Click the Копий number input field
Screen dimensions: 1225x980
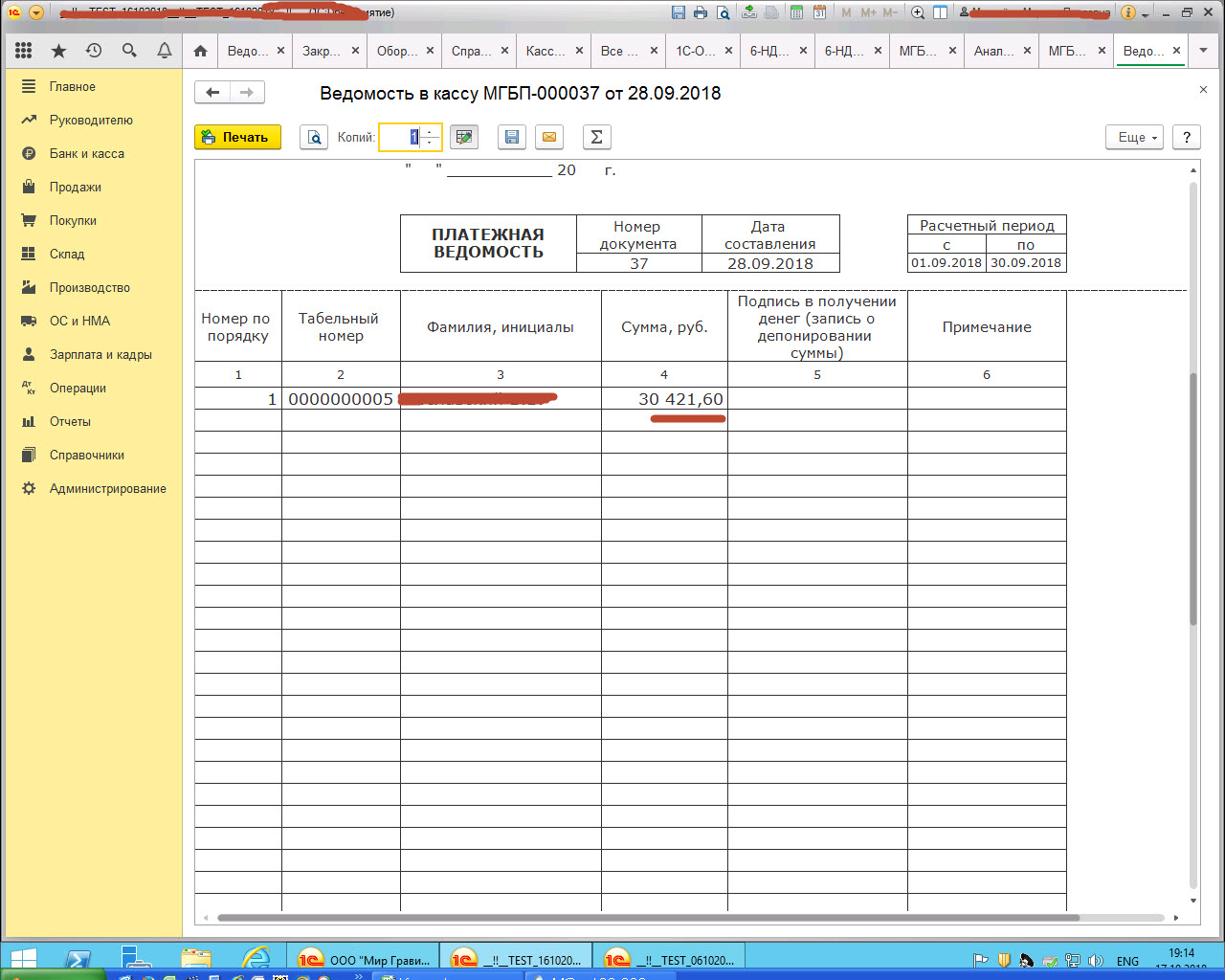[x=400, y=137]
